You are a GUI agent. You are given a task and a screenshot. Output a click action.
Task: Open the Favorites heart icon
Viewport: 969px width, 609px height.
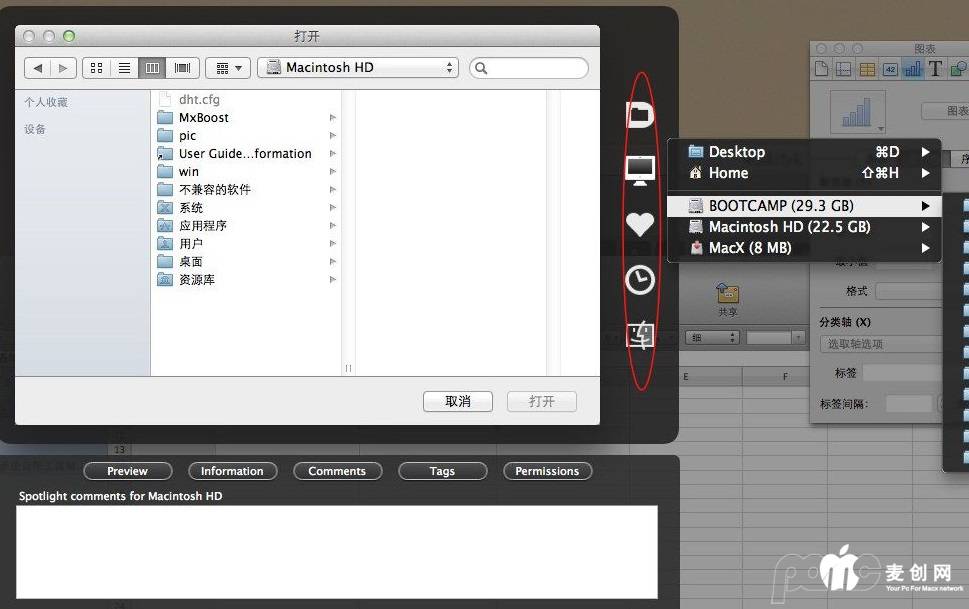(x=640, y=225)
